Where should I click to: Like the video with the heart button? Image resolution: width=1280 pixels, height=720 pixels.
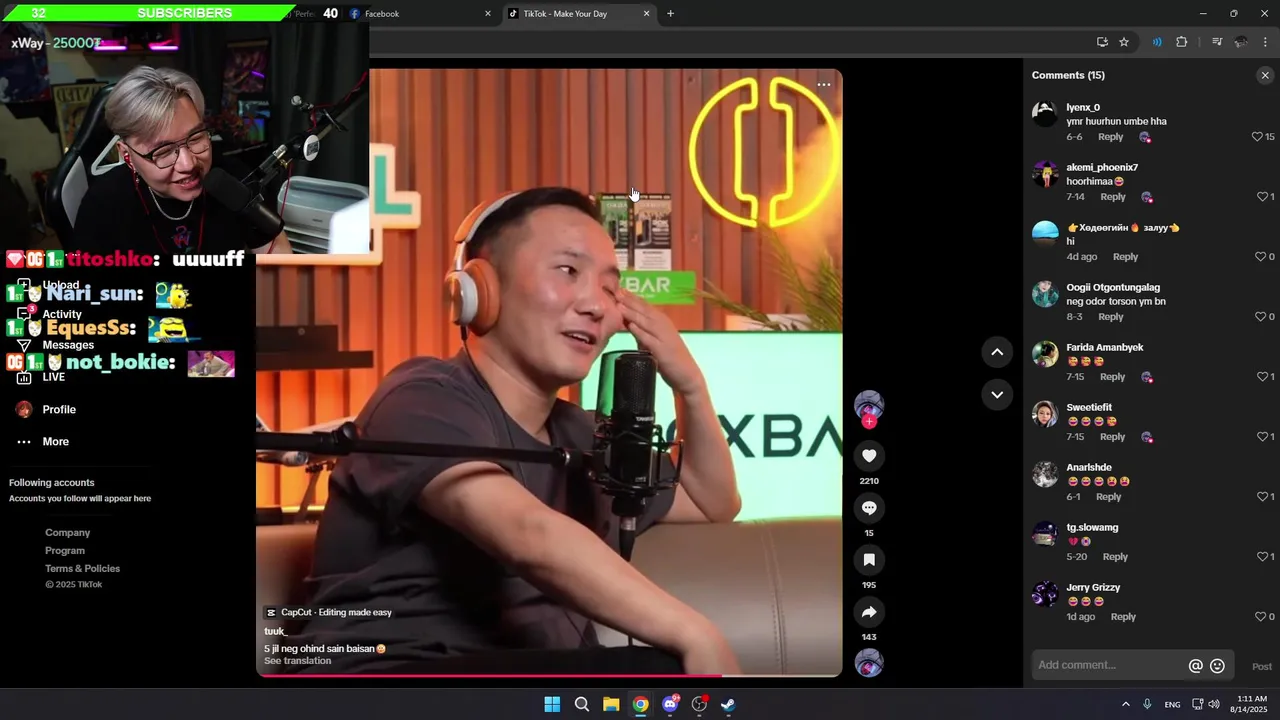869,456
